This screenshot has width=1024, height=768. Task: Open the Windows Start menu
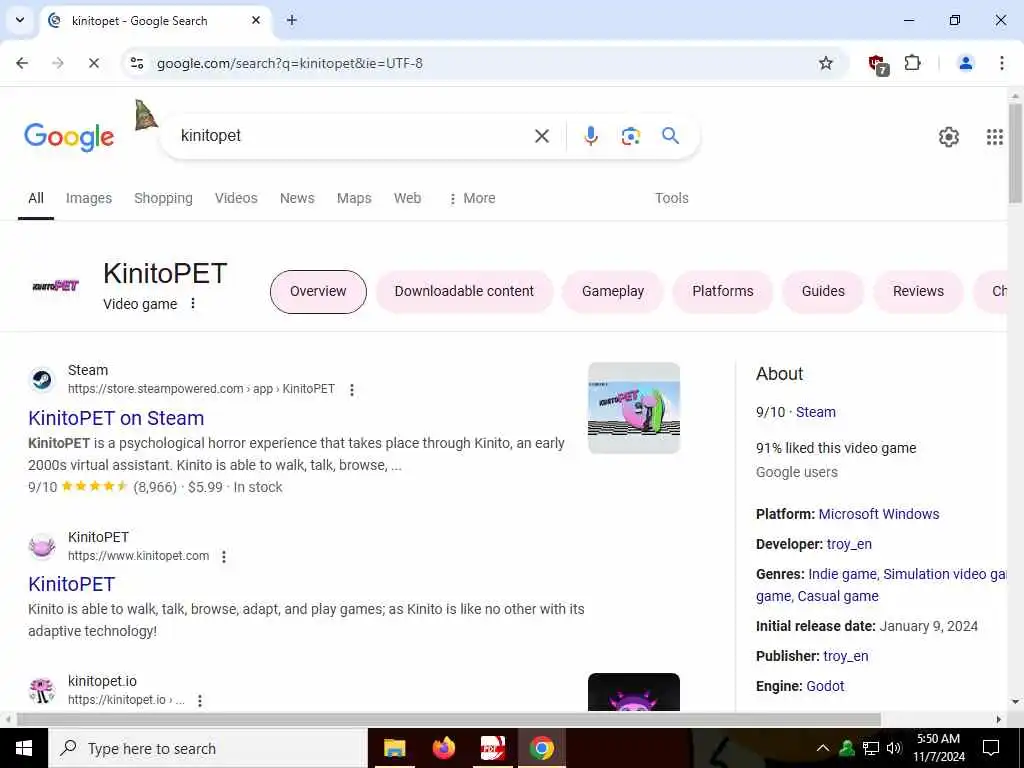pyautogui.click(x=24, y=748)
